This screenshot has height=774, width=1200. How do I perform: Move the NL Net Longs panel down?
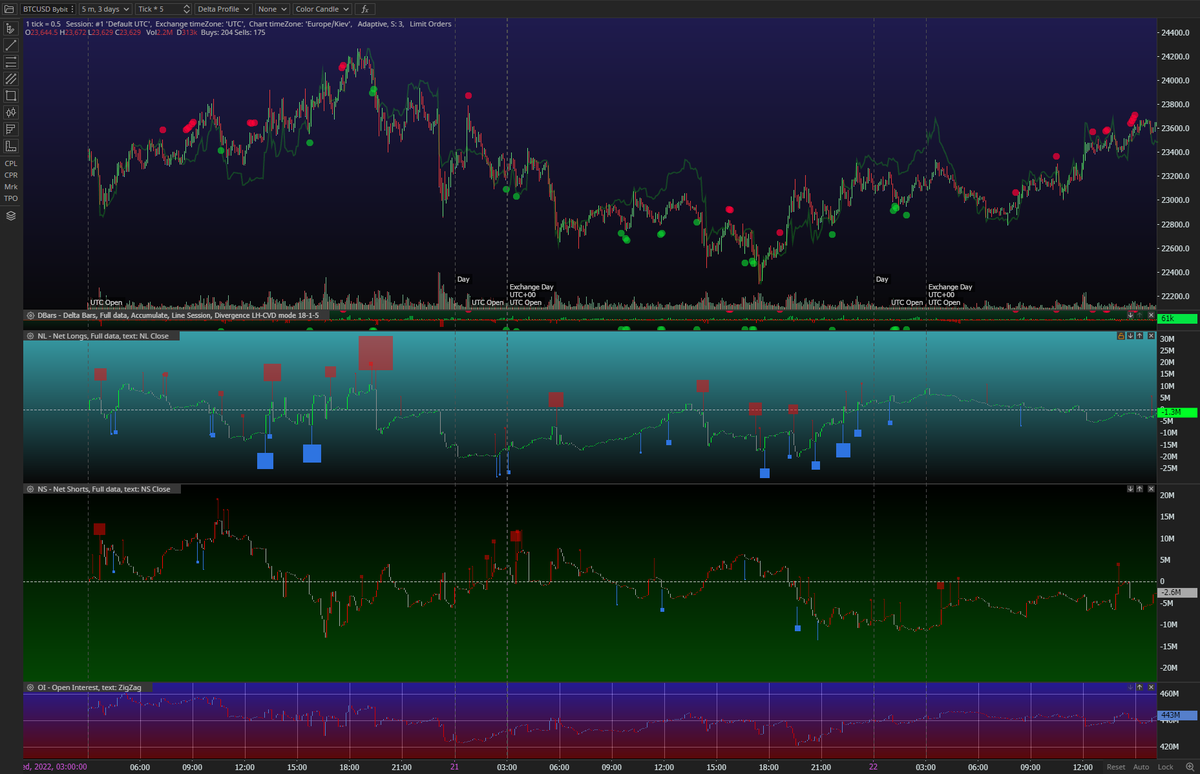[1130, 336]
